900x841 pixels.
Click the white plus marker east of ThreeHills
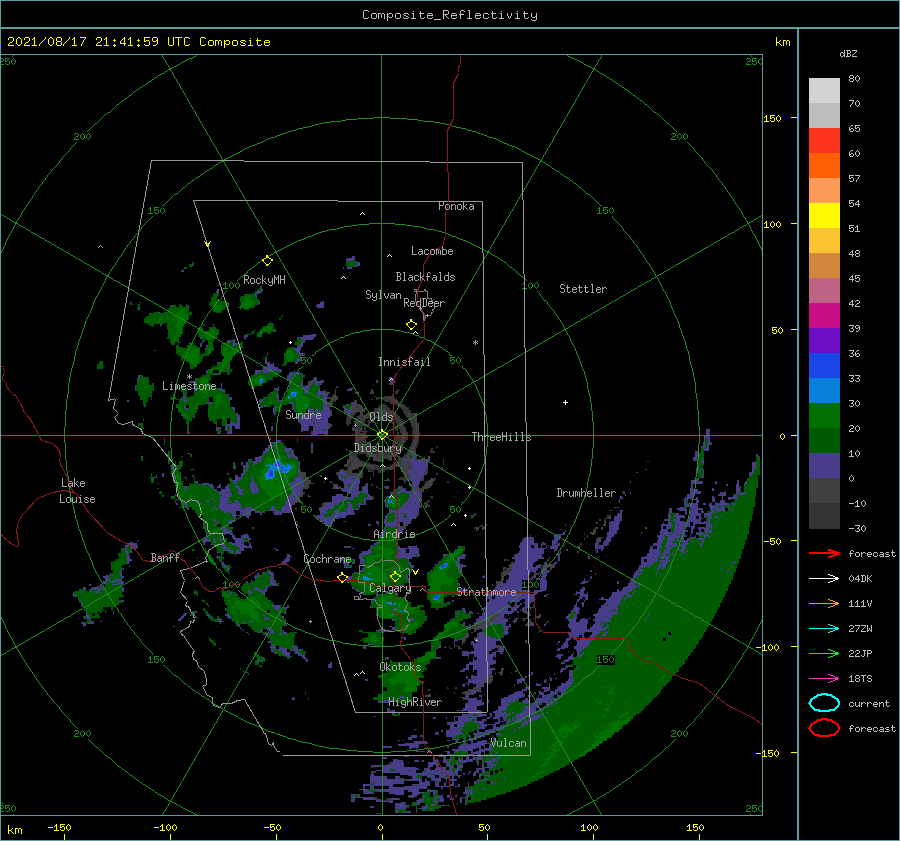(565, 402)
